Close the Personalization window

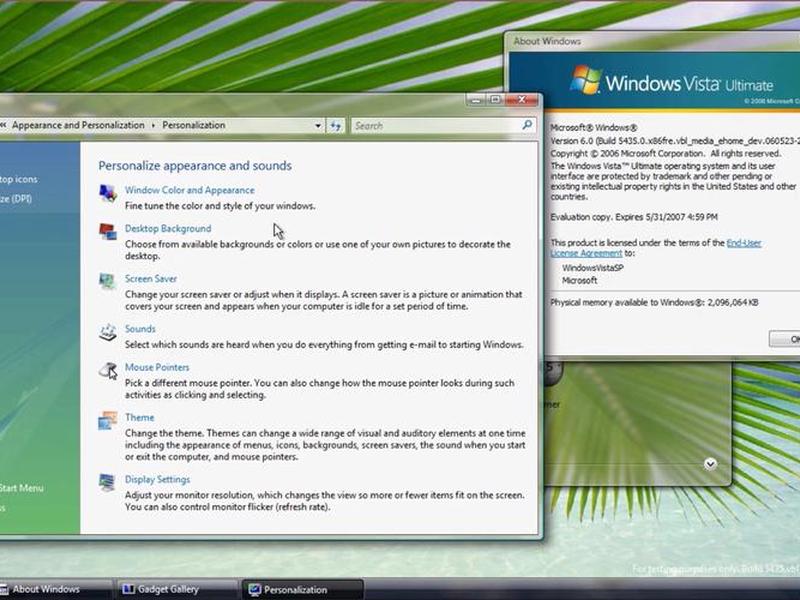(x=521, y=99)
